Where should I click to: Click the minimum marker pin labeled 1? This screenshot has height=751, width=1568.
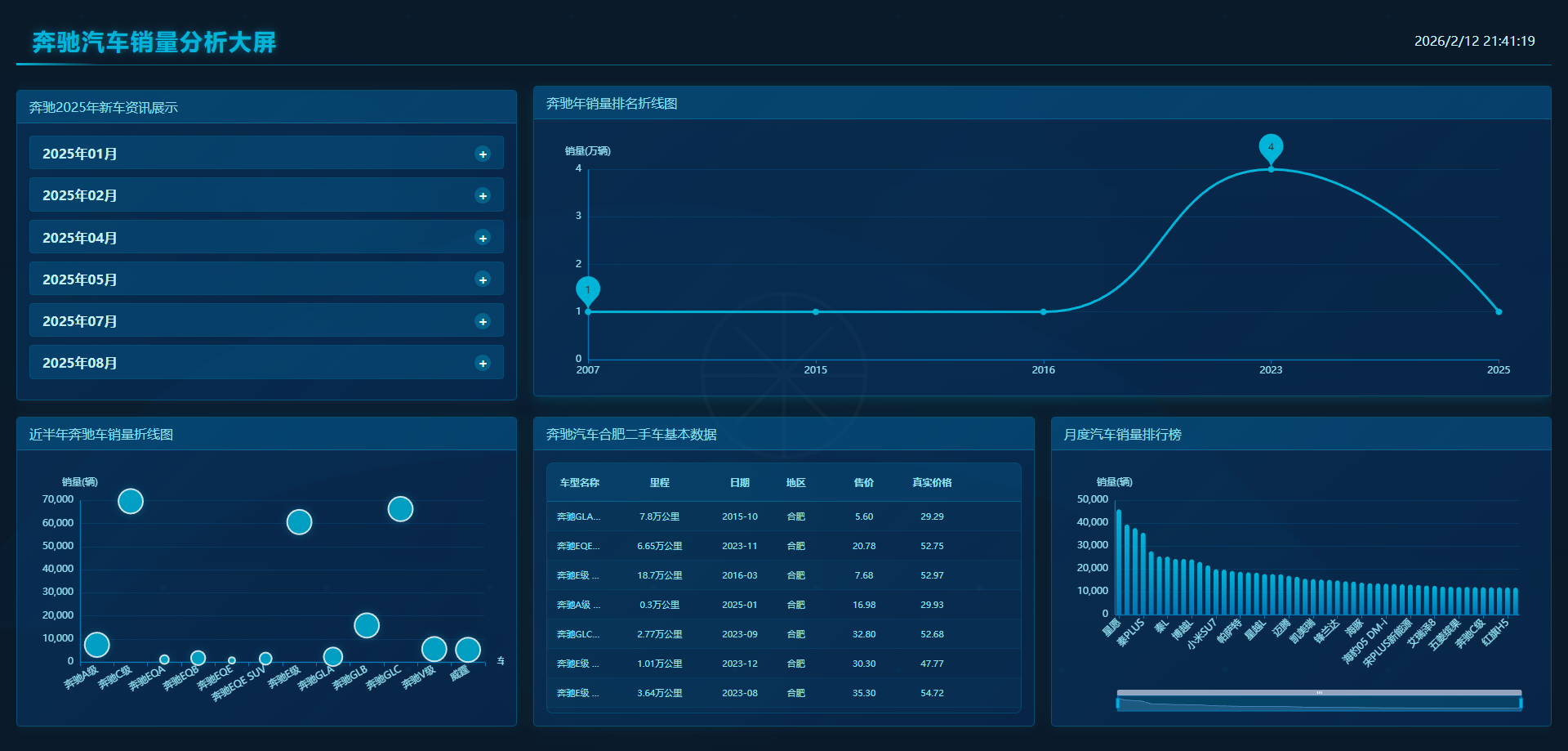pos(588,290)
